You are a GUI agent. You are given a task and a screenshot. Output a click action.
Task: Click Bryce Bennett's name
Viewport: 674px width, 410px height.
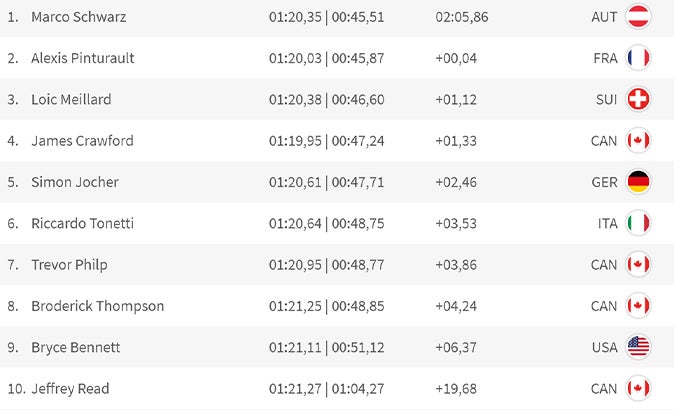pyautogui.click(x=76, y=347)
